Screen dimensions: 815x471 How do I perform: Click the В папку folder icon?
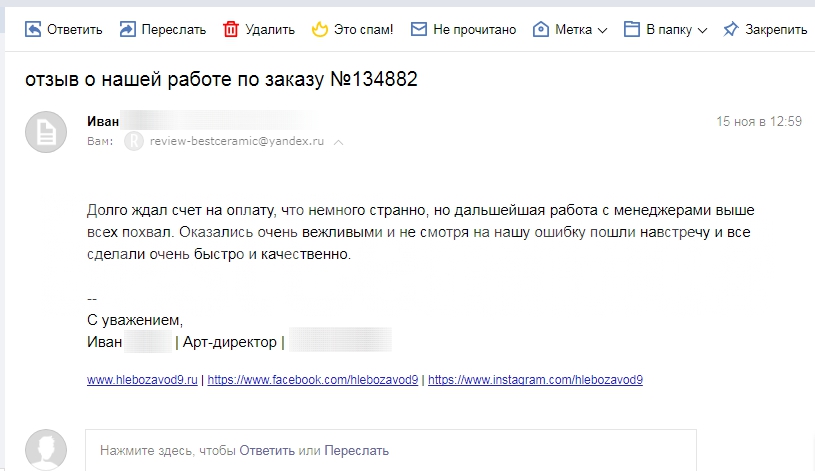[632, 29]
